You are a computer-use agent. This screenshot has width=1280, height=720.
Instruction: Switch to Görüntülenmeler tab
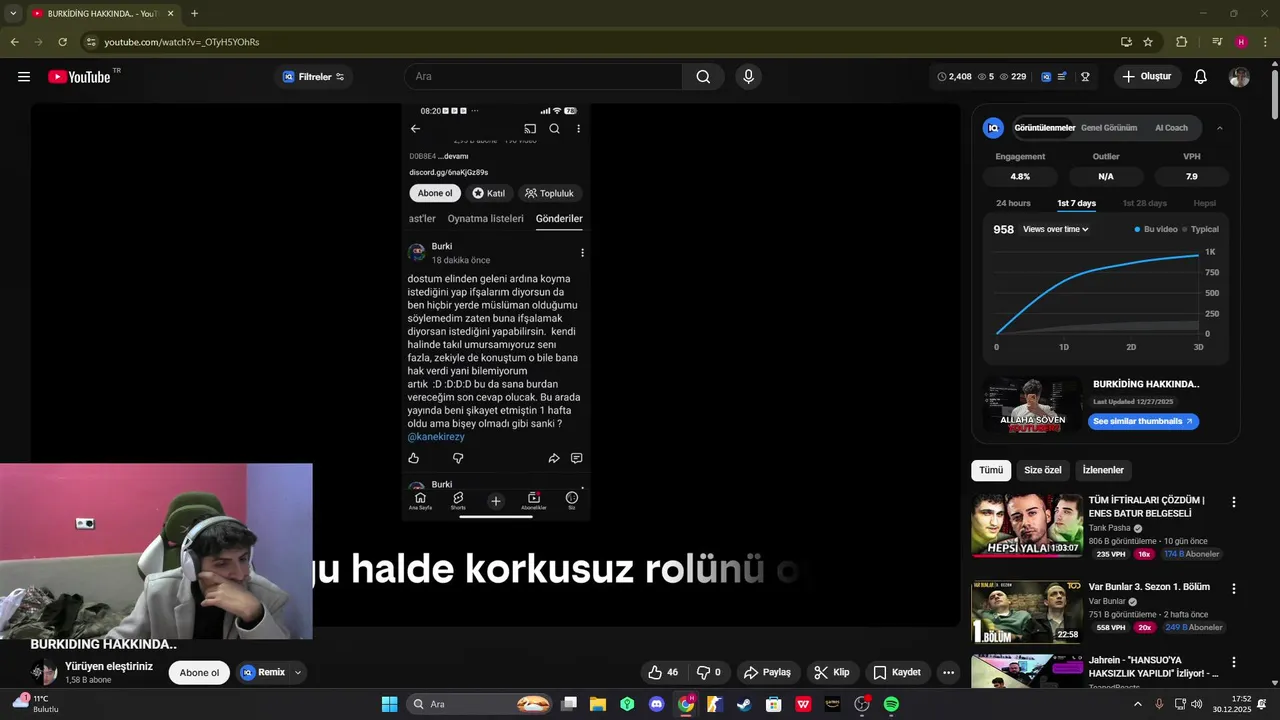1044,128
